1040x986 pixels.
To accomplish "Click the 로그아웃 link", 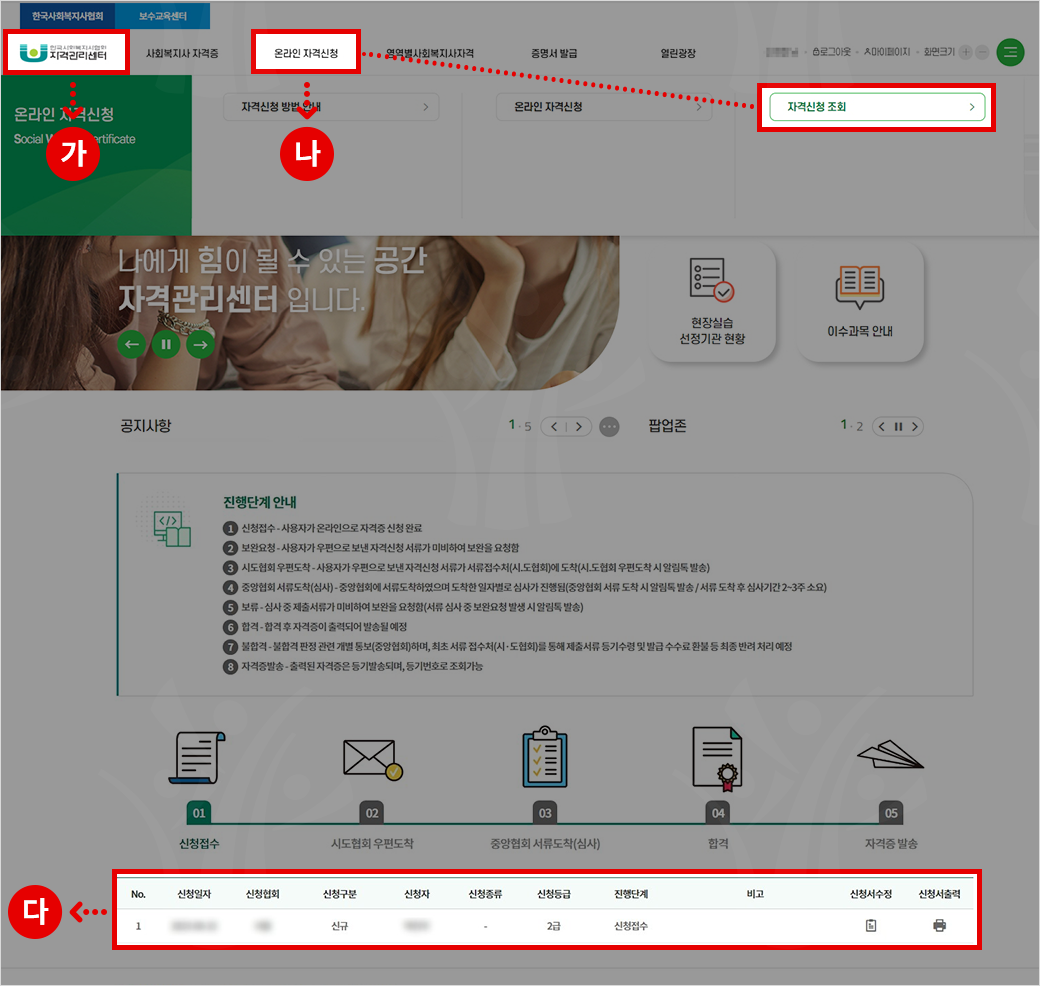I will point(831,53).
